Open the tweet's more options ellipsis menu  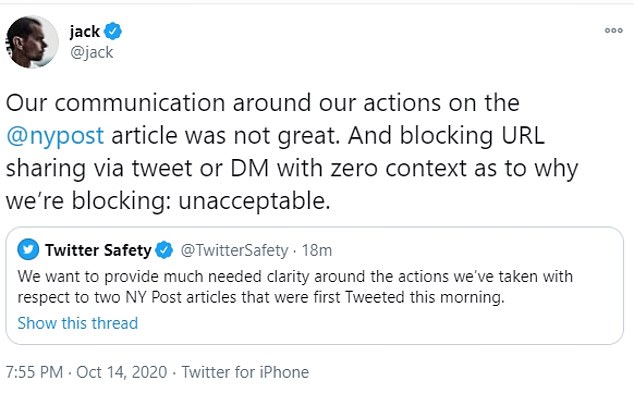click(x=613, y=30)
